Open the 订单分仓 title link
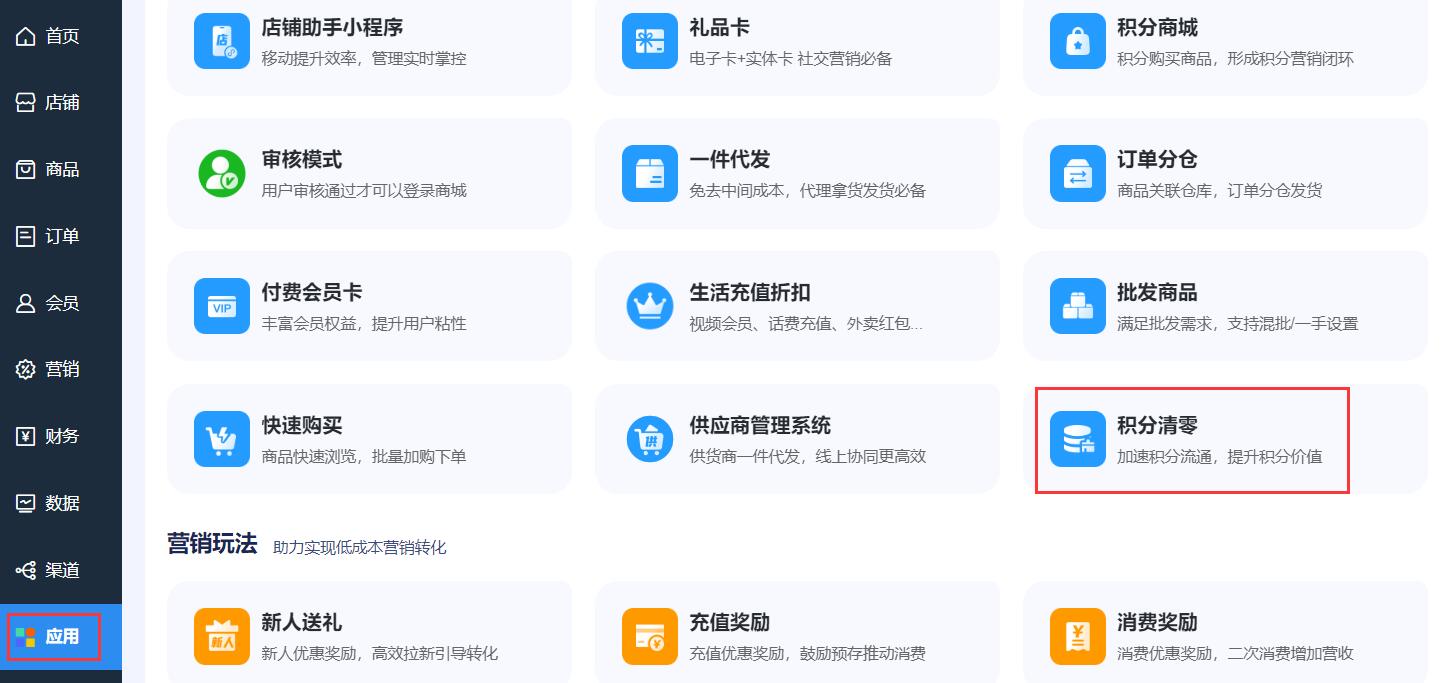 [1157, 160]
